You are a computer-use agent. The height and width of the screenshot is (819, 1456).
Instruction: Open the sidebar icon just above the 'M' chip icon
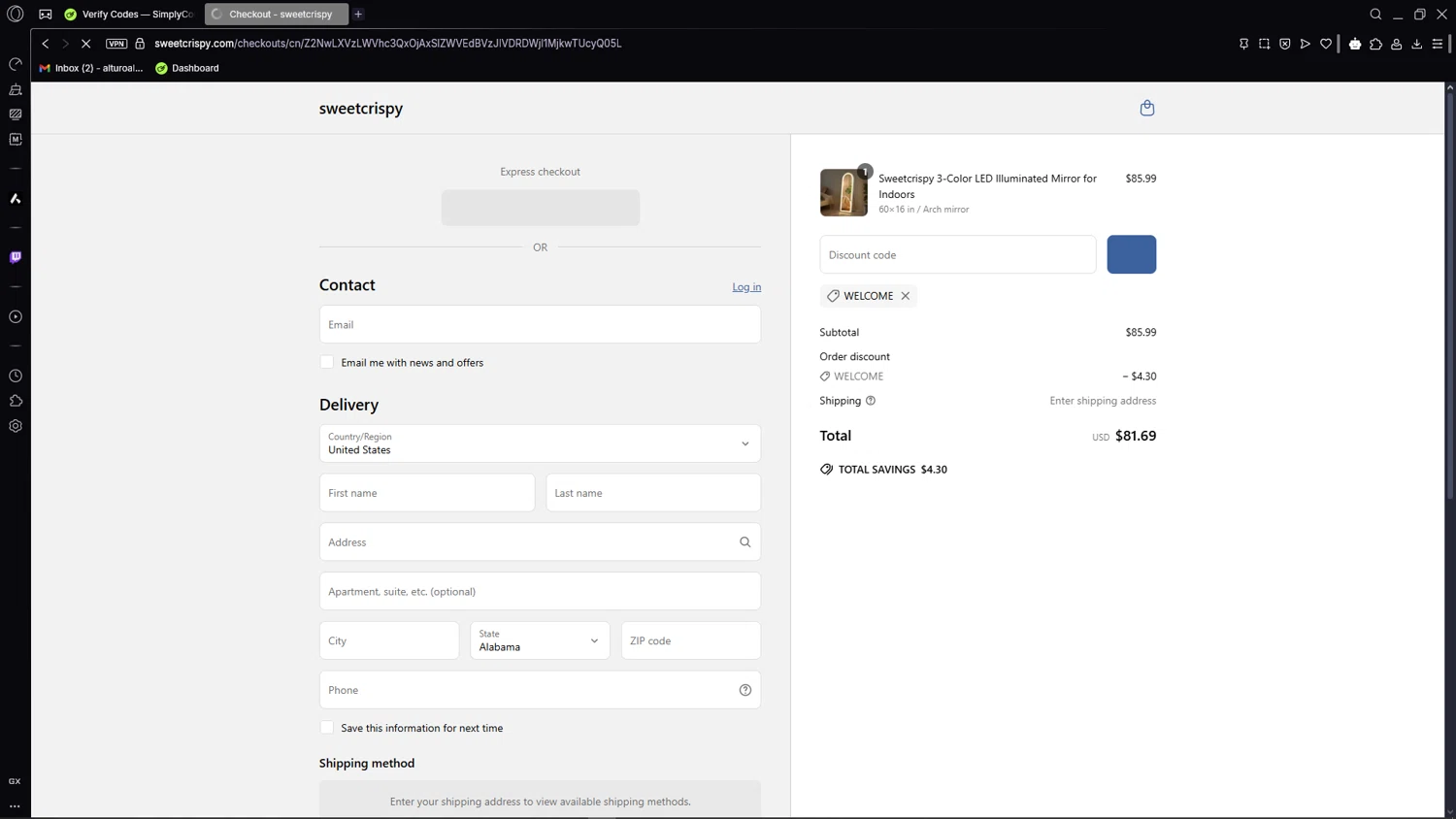coord(16,115)
